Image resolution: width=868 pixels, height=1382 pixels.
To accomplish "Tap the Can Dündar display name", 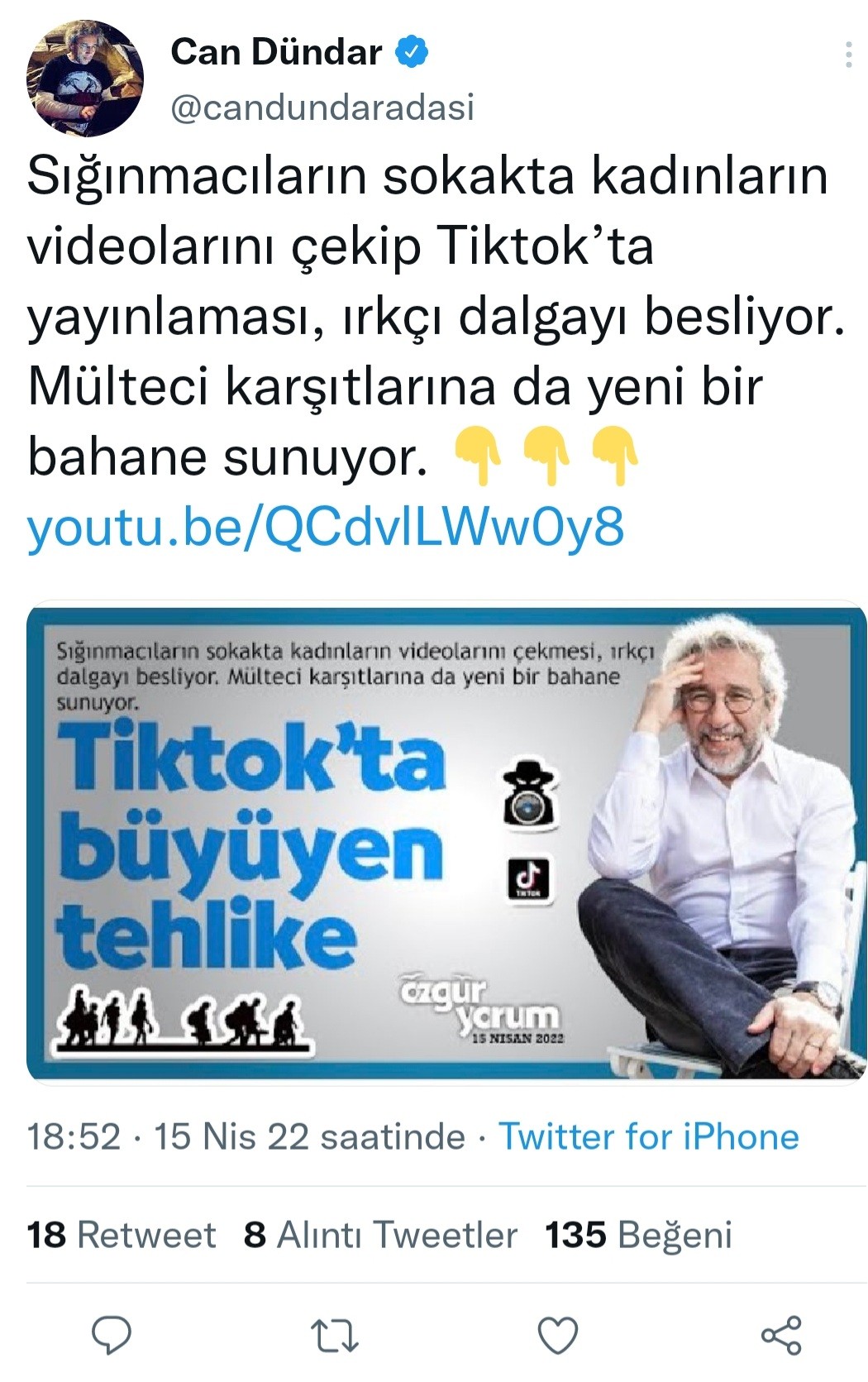I will coord(276,52).
